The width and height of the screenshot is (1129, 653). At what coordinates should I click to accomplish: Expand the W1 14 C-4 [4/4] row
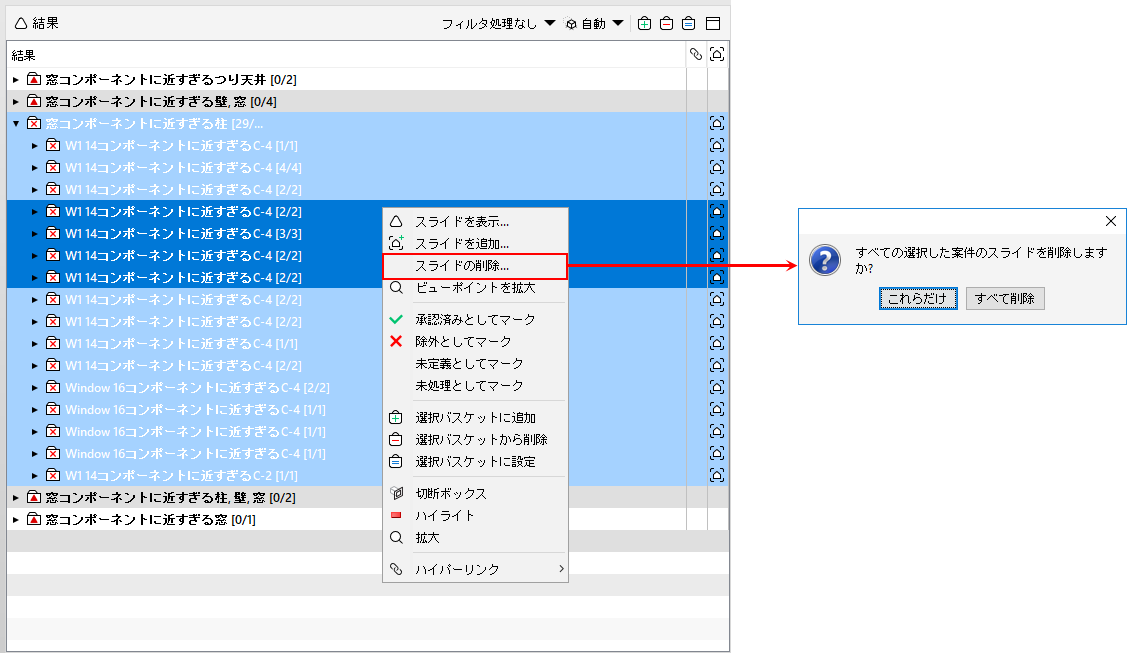(35, 168)
